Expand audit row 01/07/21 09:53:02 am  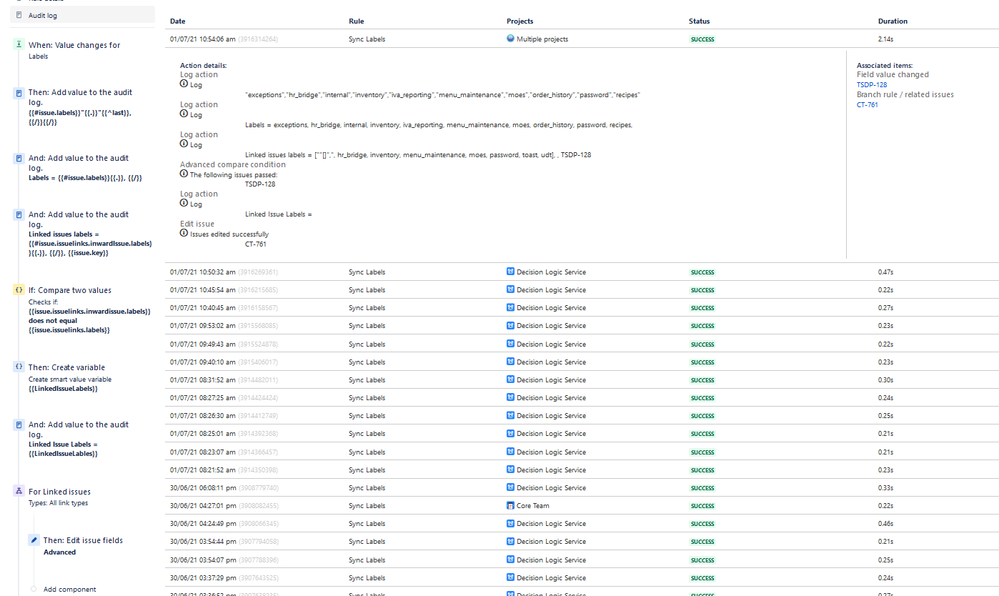[x=582, y=326]
